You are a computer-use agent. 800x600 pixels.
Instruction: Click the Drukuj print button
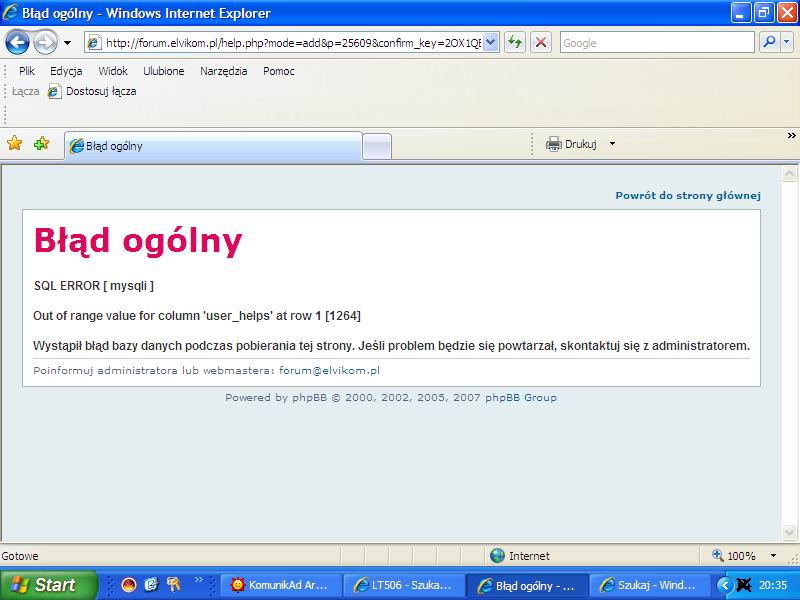571,144
